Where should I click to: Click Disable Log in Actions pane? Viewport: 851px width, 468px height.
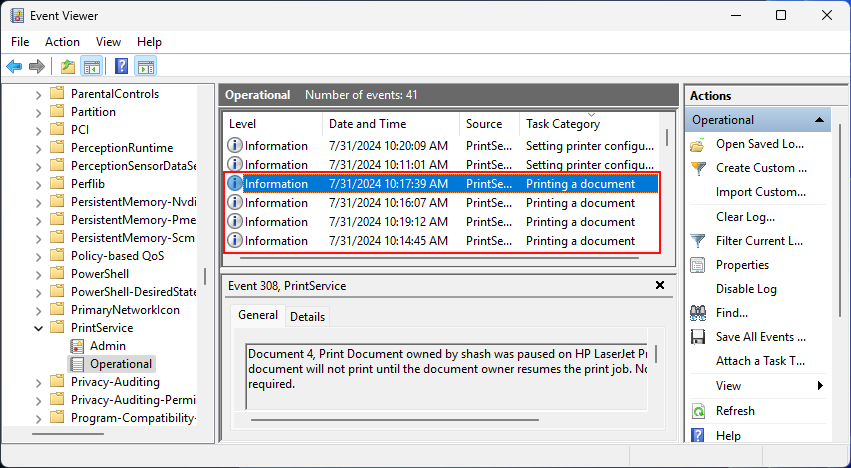[746, 289]
